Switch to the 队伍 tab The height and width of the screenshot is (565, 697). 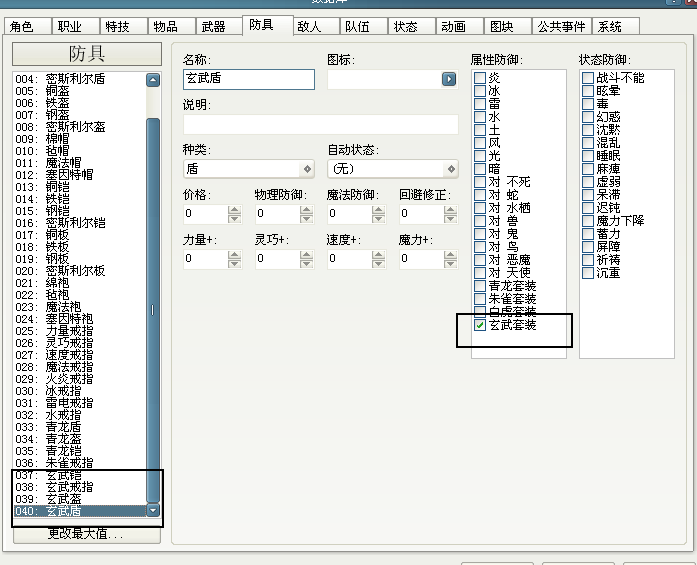tap(364, 26)
